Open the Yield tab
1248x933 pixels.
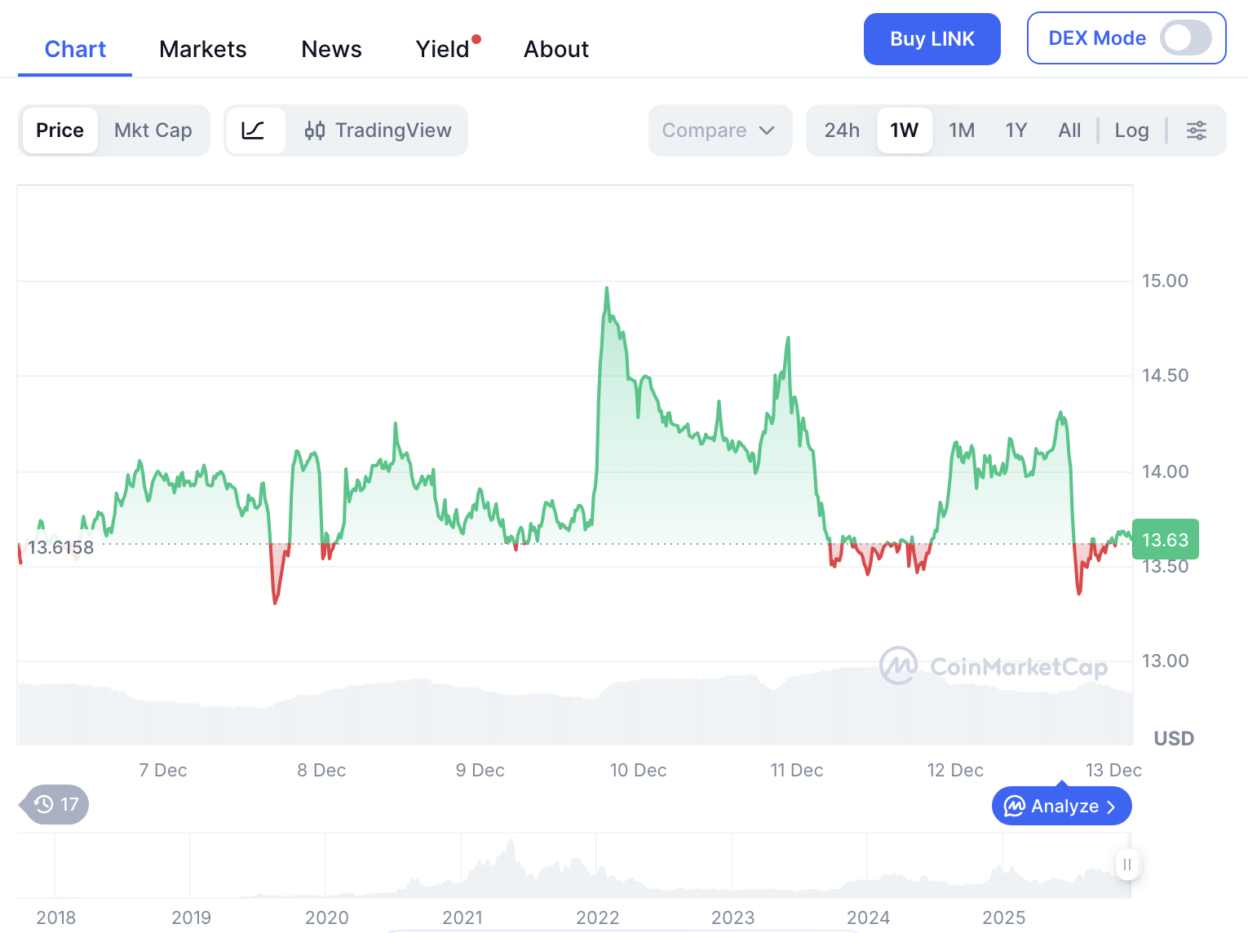click(x=443, y=49)
